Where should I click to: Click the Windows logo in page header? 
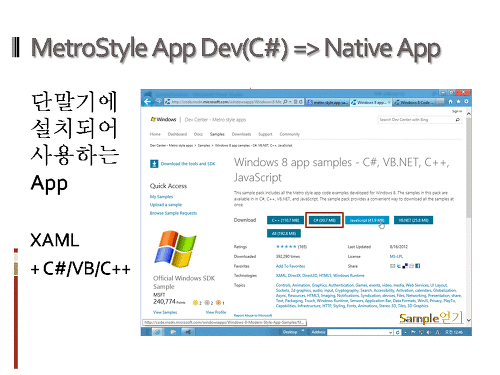(x=153, y=119)
